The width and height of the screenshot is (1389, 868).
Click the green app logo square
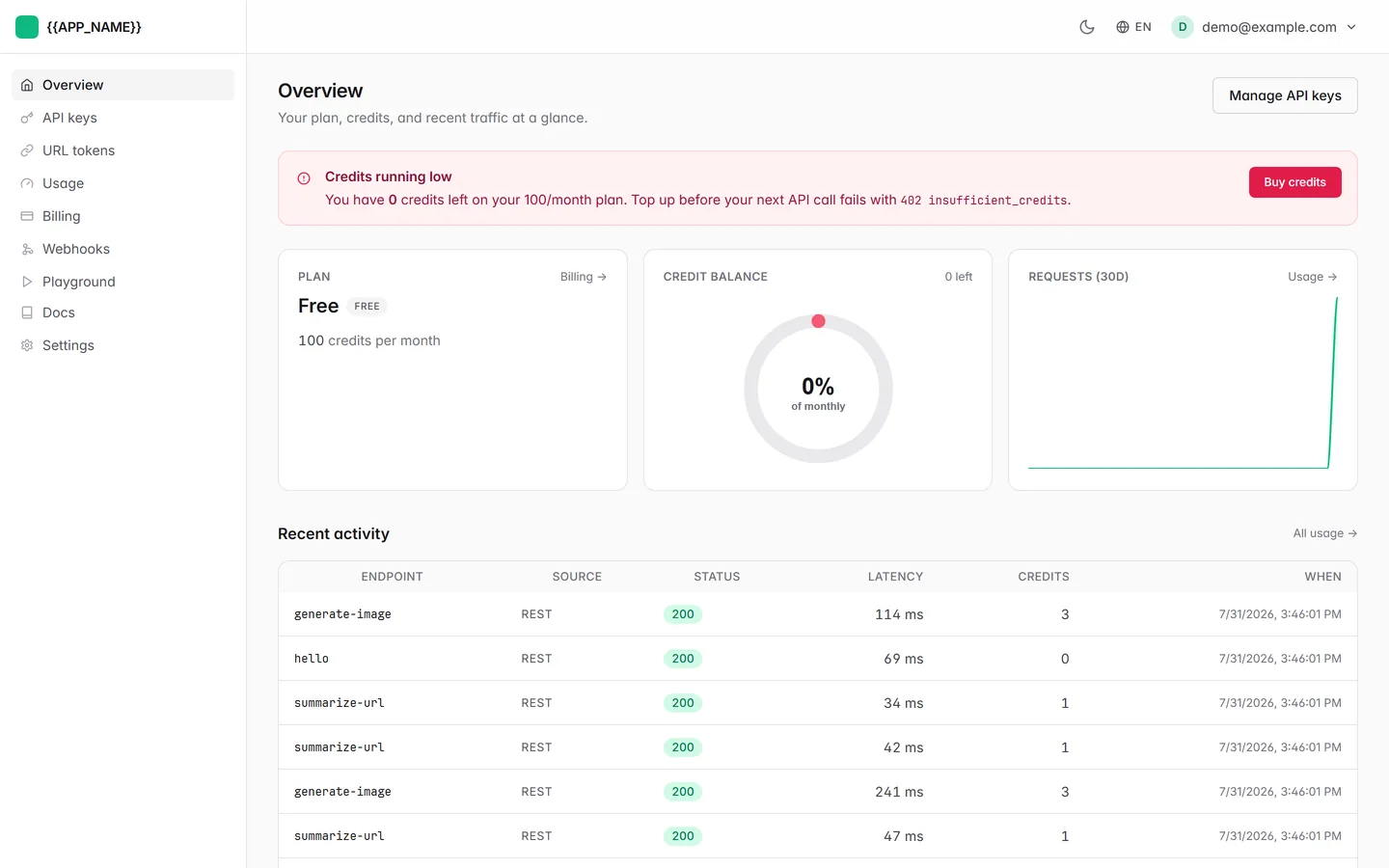point(27,27)
